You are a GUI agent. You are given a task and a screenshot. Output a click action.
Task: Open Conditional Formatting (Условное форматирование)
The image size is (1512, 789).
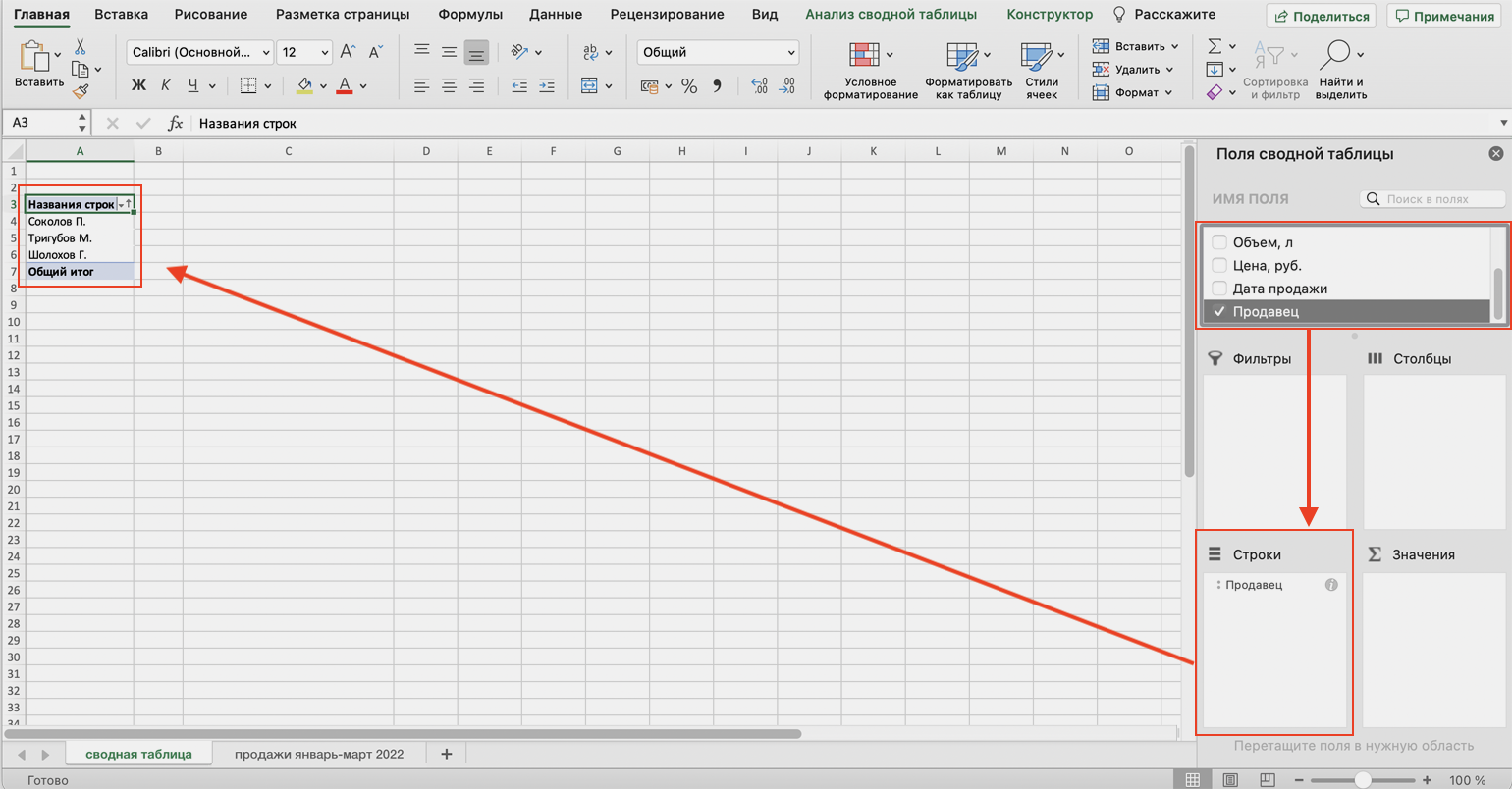869,73
